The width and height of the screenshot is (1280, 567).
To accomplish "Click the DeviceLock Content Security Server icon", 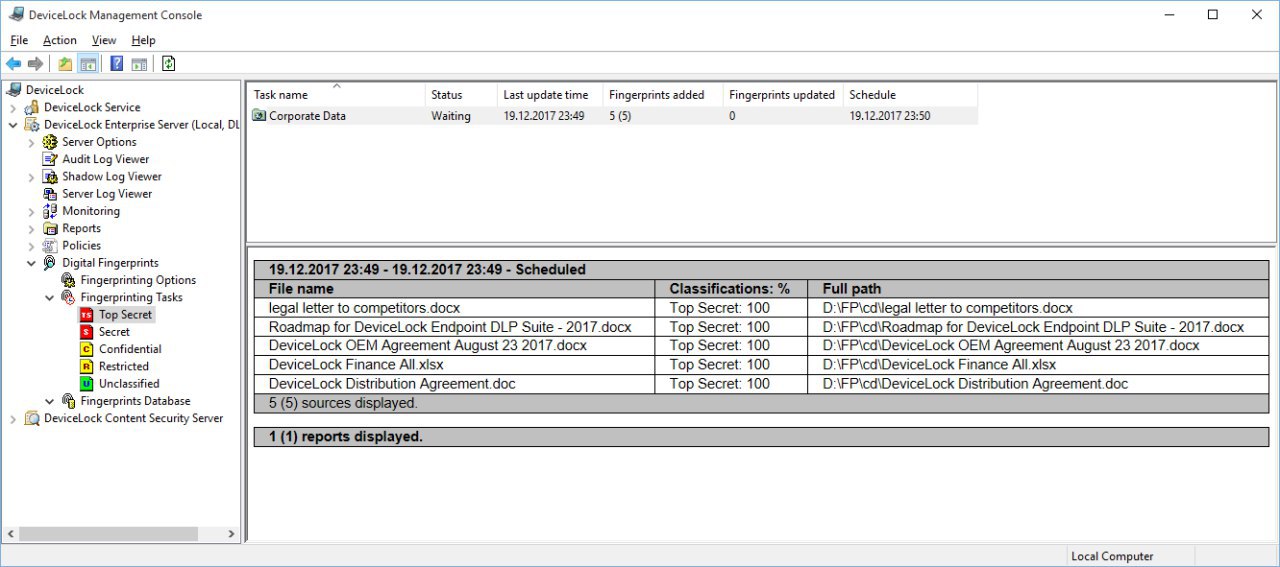I will (32, 418).
